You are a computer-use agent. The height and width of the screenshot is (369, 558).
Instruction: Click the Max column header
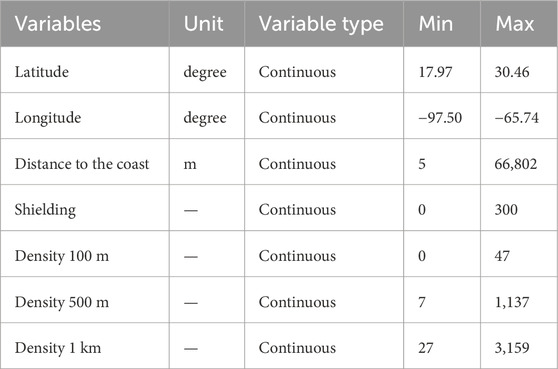click(515, 24)
